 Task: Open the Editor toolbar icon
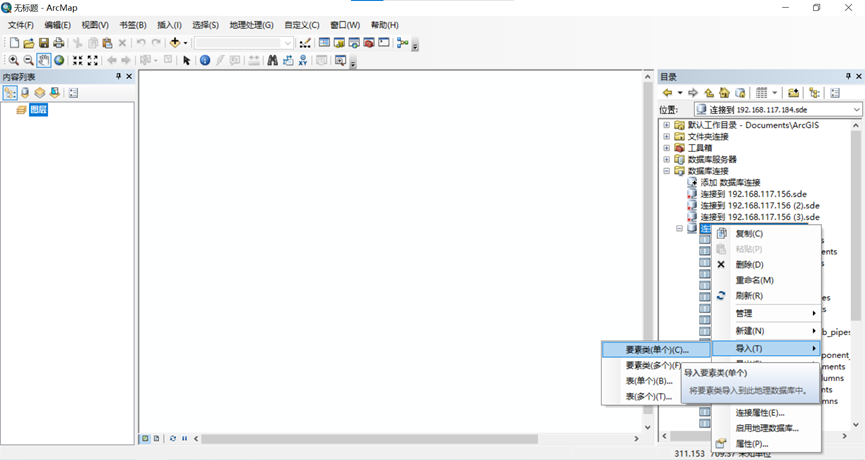point(305,42)
